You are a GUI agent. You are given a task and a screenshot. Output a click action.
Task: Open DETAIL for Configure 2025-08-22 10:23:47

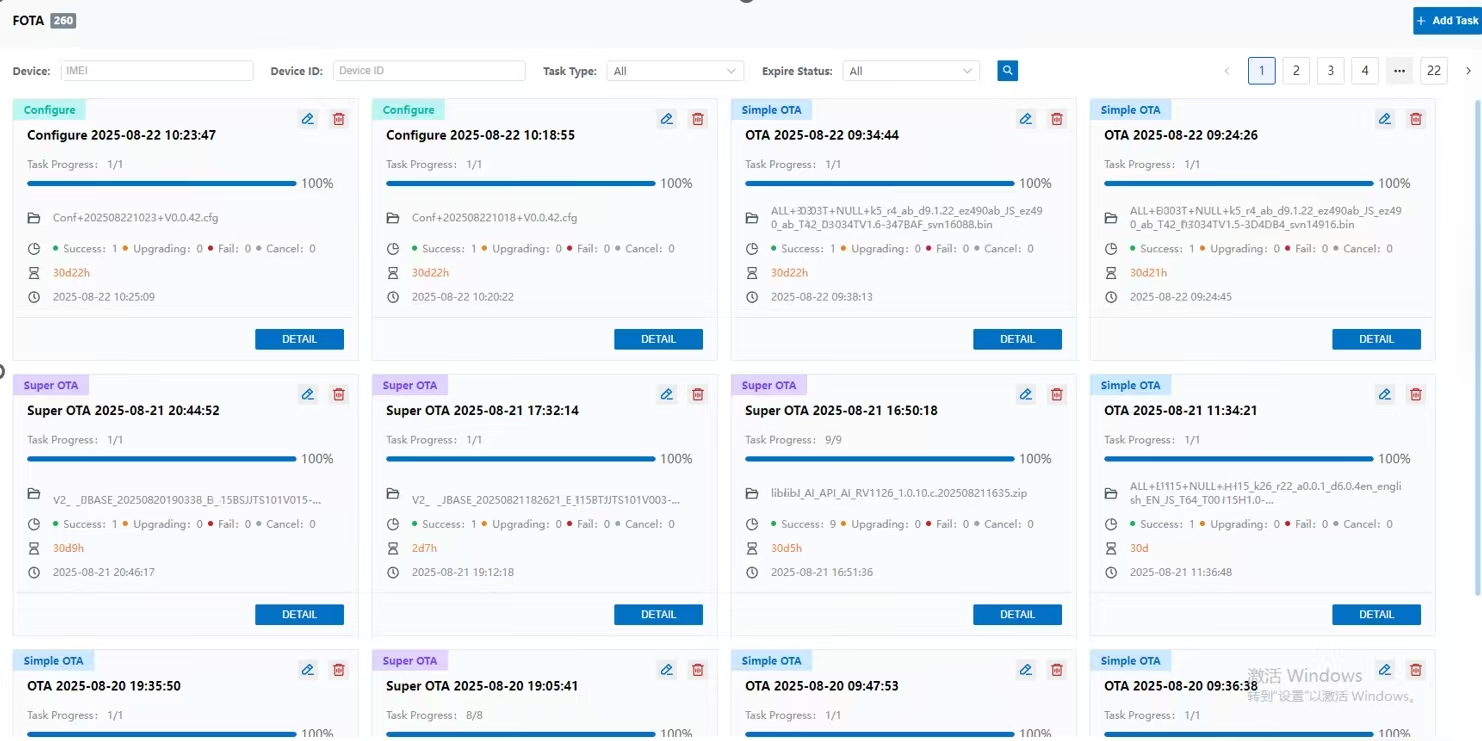[299, 339]
